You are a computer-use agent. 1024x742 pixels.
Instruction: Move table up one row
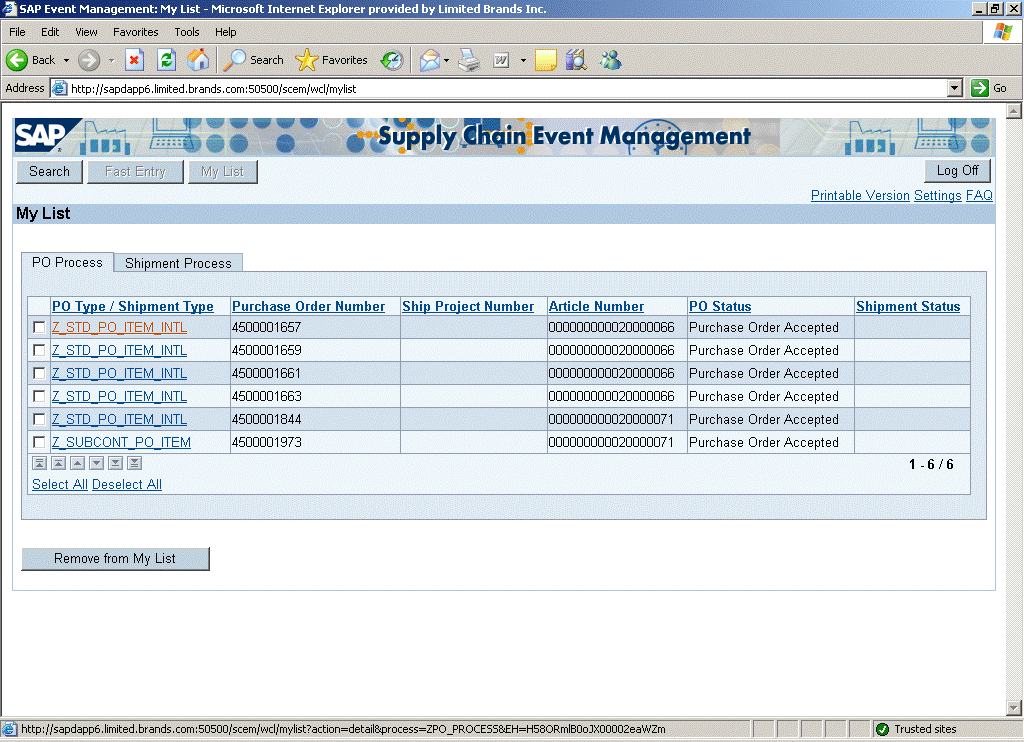pyautogui.click(x=77, y=463)
